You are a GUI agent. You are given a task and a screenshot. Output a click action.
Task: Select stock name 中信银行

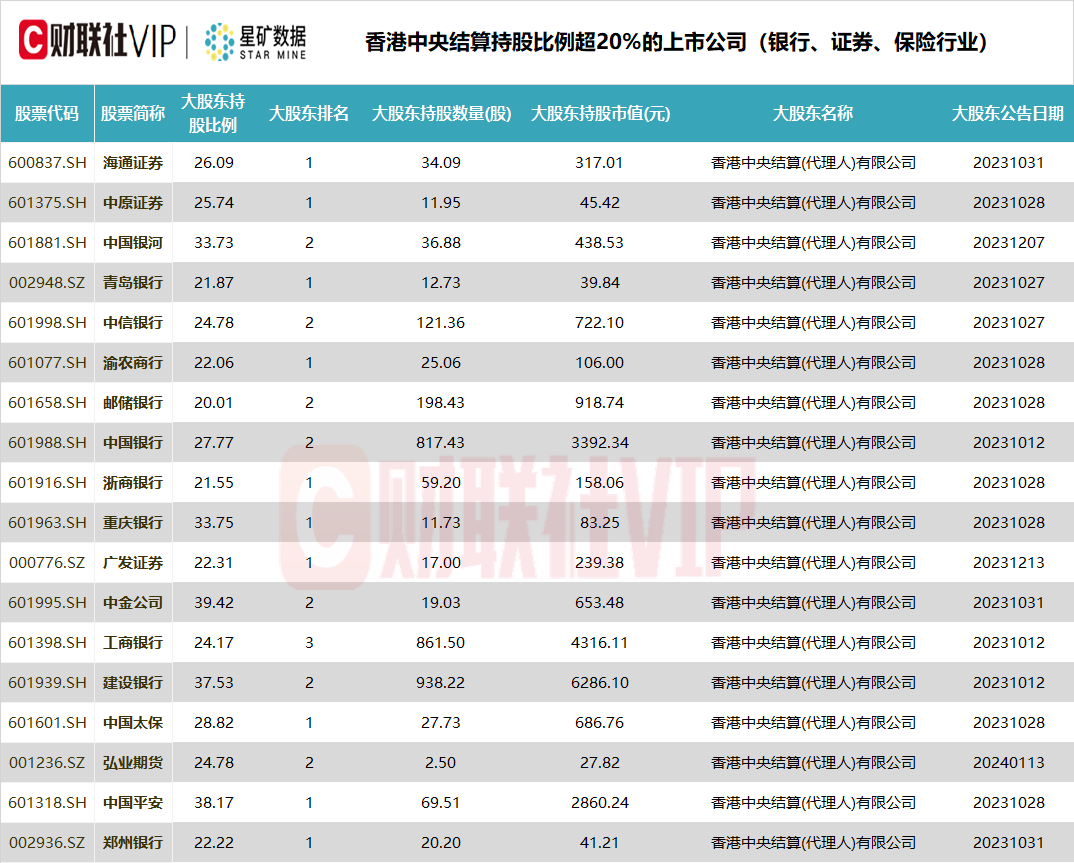pyautogui.click(x=133, y=323)
